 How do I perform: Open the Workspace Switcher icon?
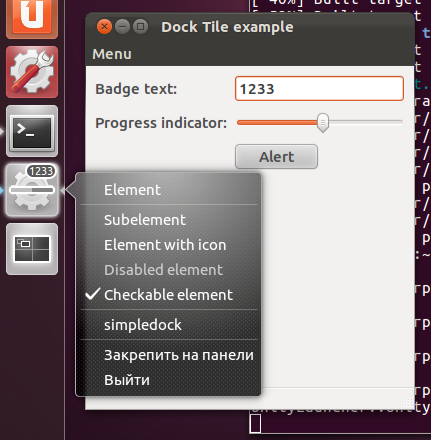click(x=32, y=249)
